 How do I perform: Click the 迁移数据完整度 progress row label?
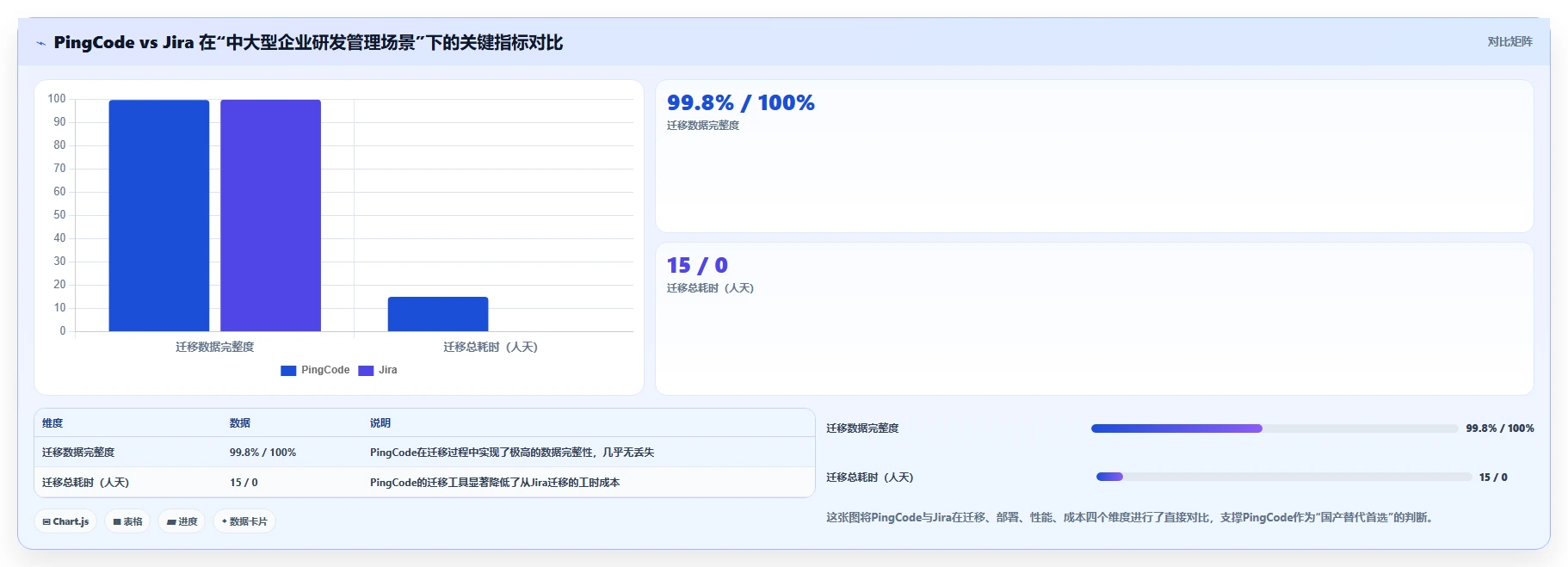pyautogui.click(x=862, y=428)
